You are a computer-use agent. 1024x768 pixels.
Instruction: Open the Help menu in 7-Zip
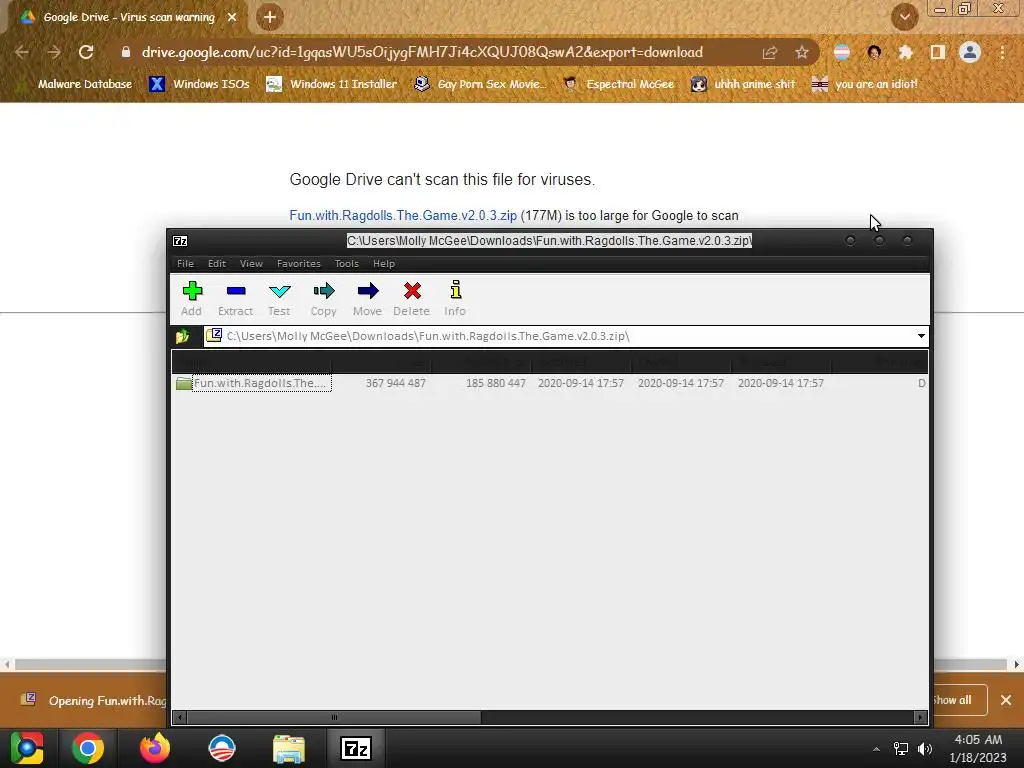click(x=384, y=264)
